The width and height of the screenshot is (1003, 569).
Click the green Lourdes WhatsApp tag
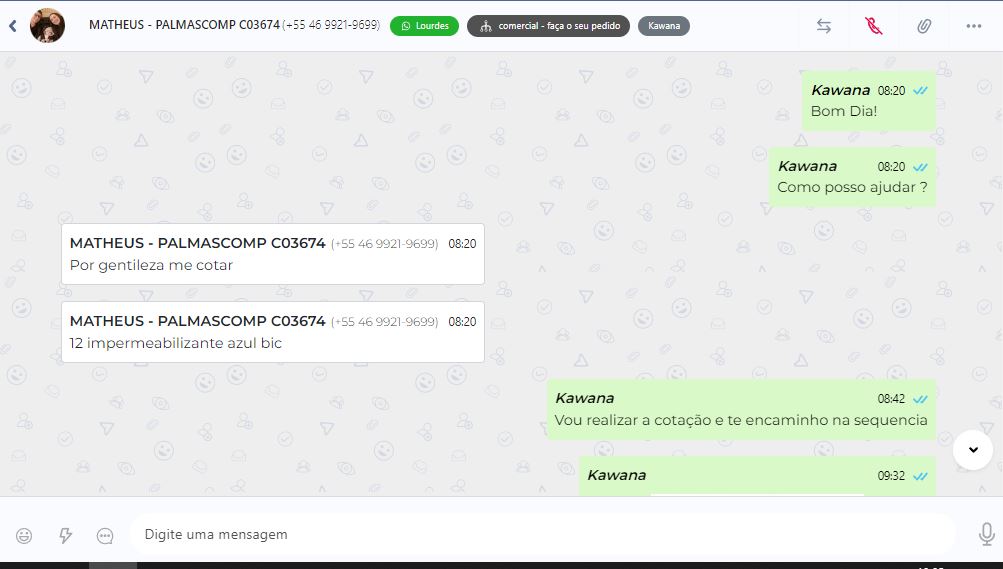424,26
